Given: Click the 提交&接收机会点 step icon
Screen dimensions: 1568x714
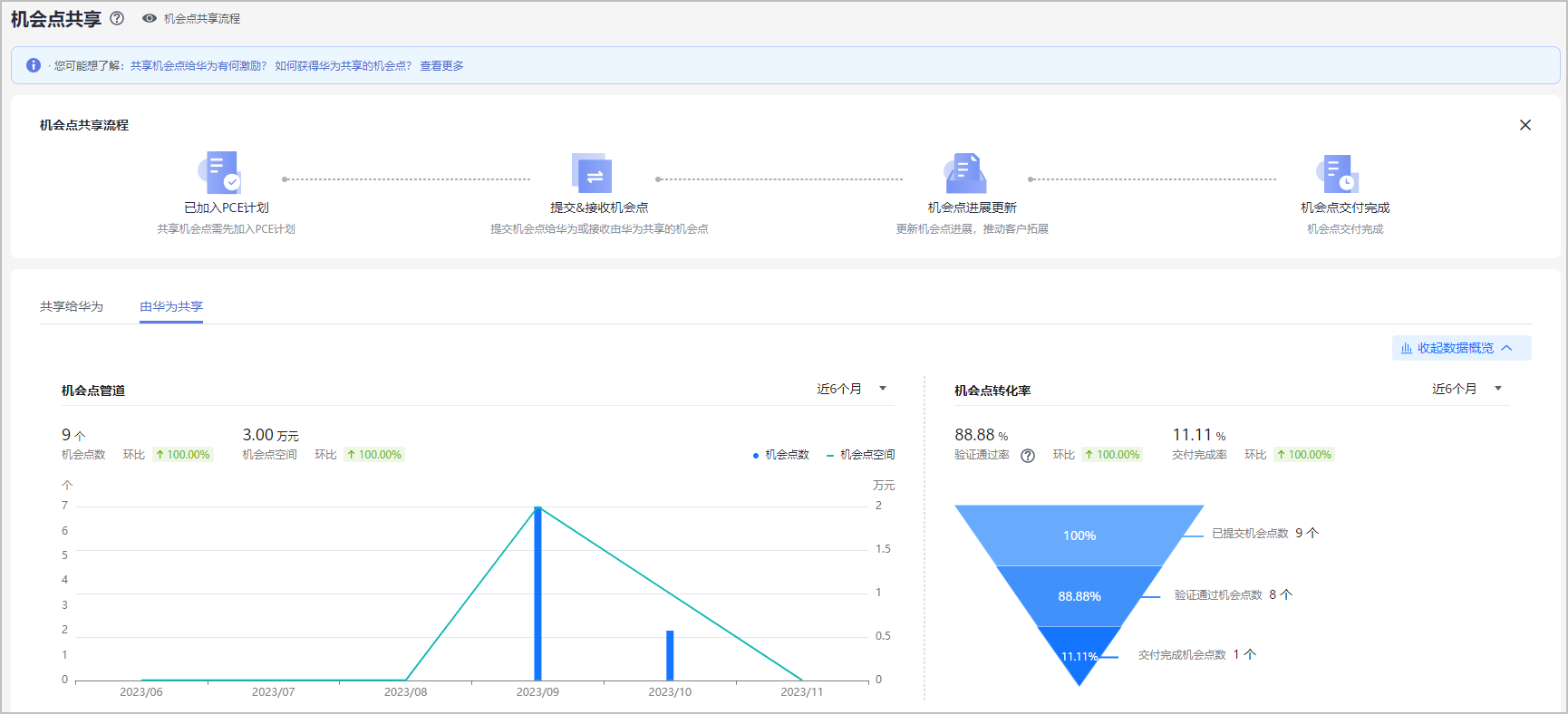Looking at the screenshot, I should point(593,173).
